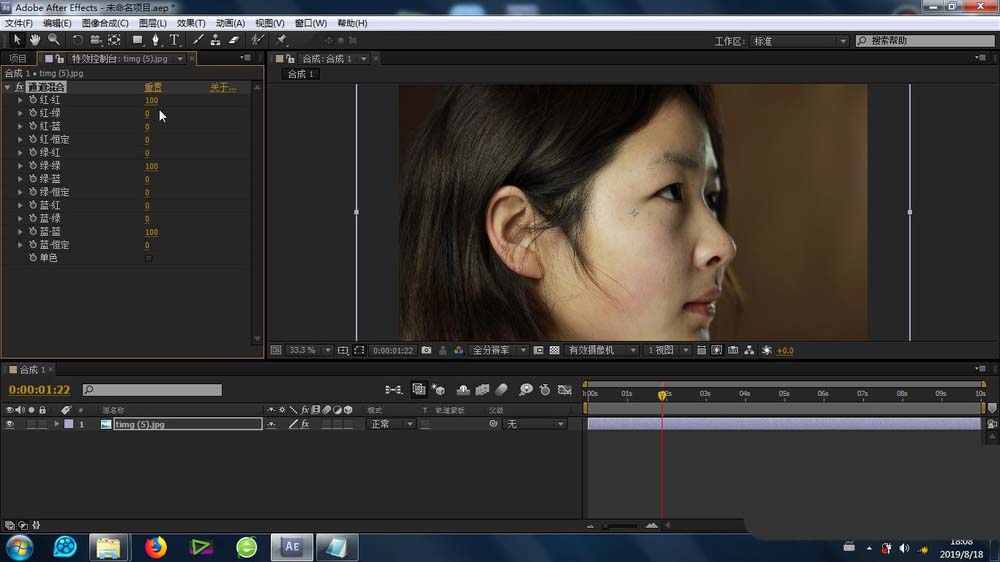Image resolution: width=1000 pixels, height=562 pixels.
Task: Open the 1 视图 view layout dropdown
Action: [667, 350]
